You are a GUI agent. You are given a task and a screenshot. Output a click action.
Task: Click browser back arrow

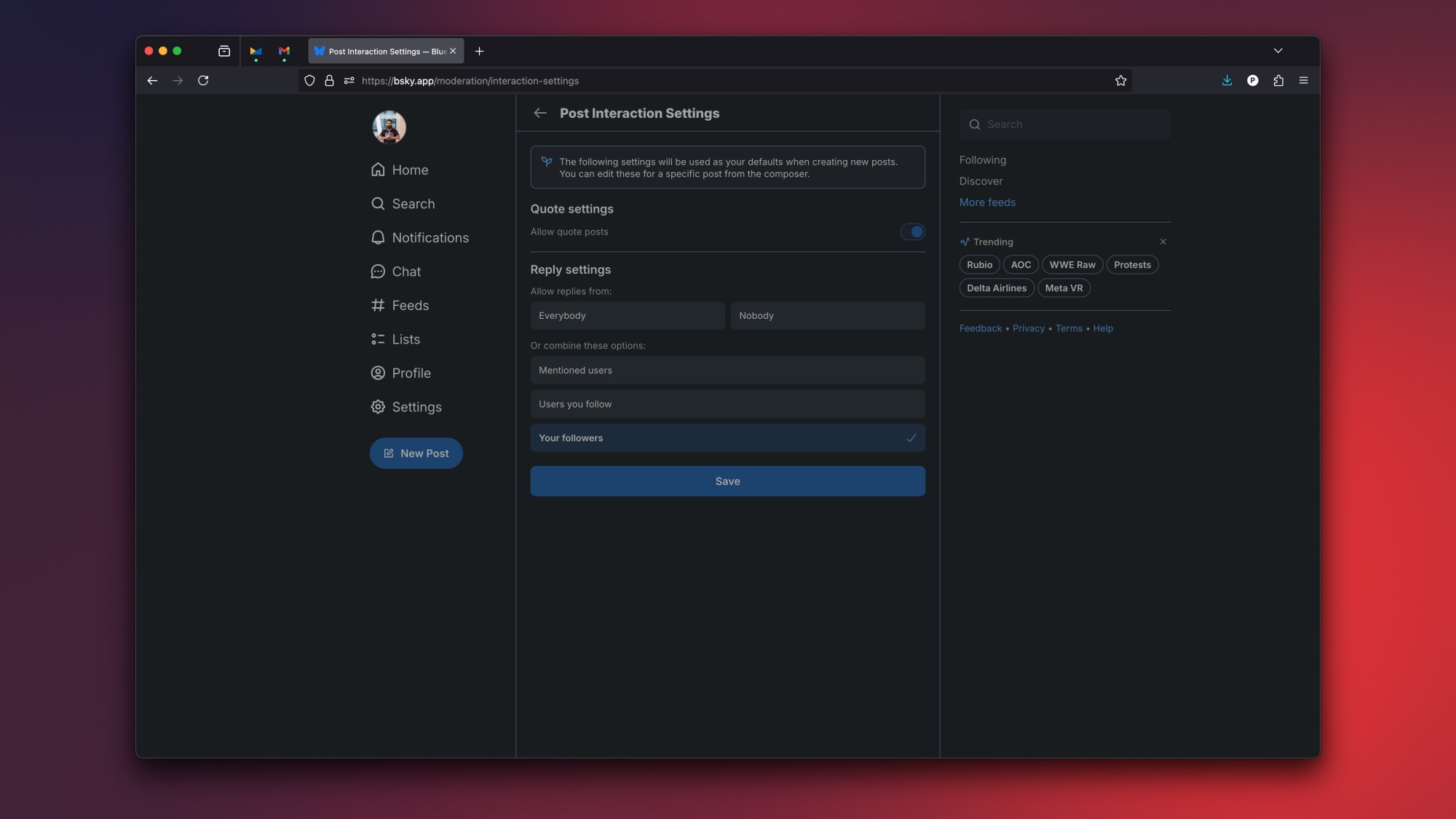tap(152, 81)
